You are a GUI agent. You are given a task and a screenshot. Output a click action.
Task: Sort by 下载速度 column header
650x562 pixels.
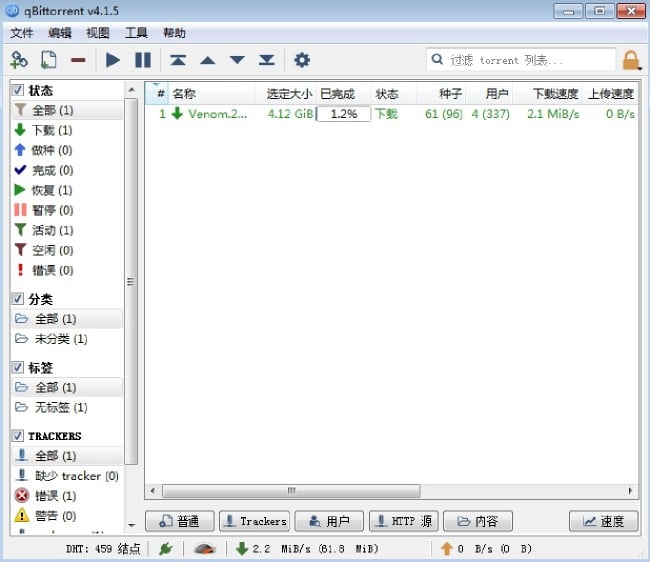[x=547, y=94]
